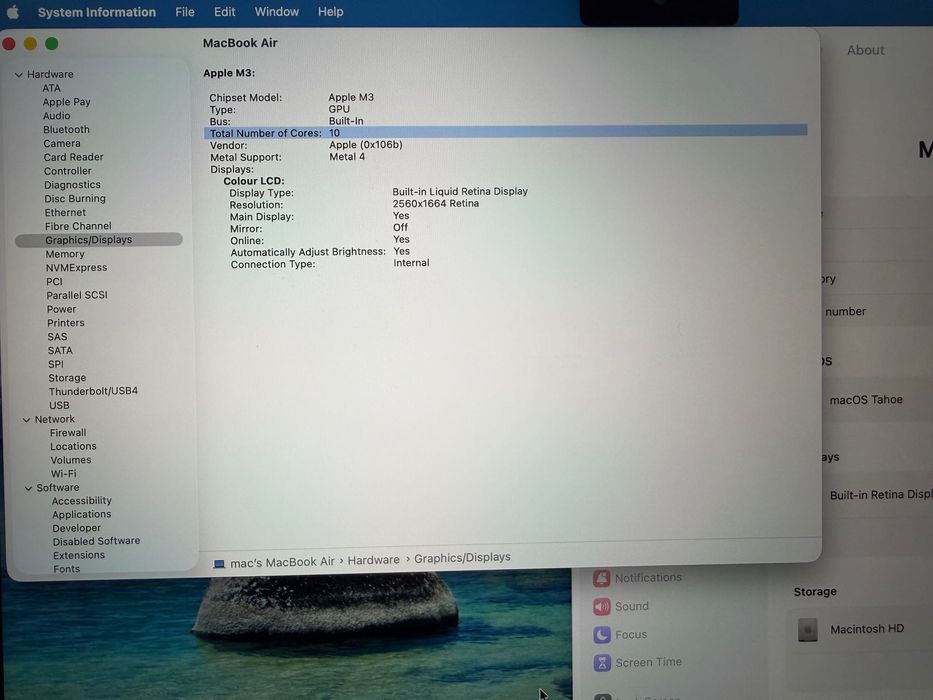Select Storage in the Hardware list
933x700 pixels.
pyautogui.click(x=67, y=378)
